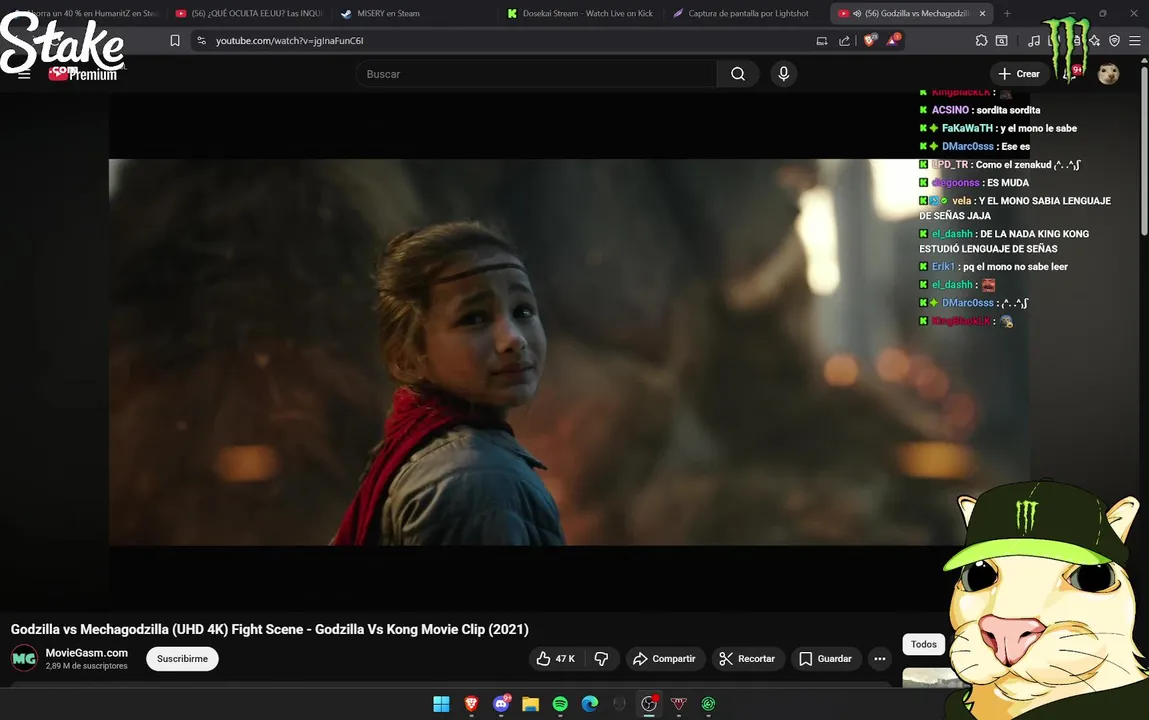Switch to the MISERY en Steam tab
Screen dimensions: 1149x720
[x=388, y=13]
